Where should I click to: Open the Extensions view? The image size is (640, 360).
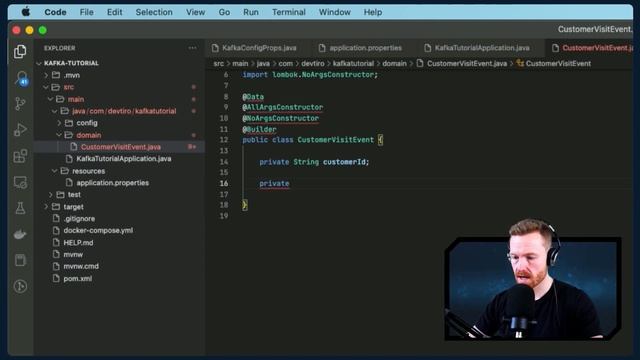coord(20,156)
